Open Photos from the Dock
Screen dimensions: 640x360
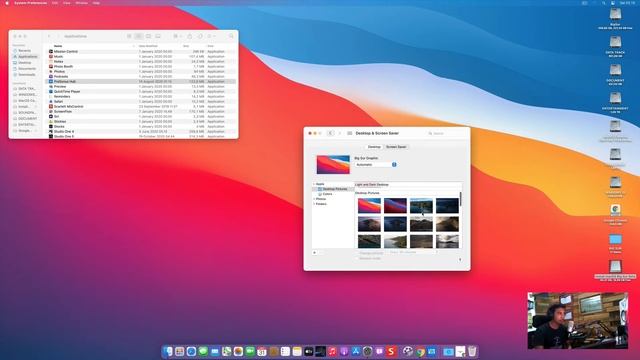[x=238, y=351]
